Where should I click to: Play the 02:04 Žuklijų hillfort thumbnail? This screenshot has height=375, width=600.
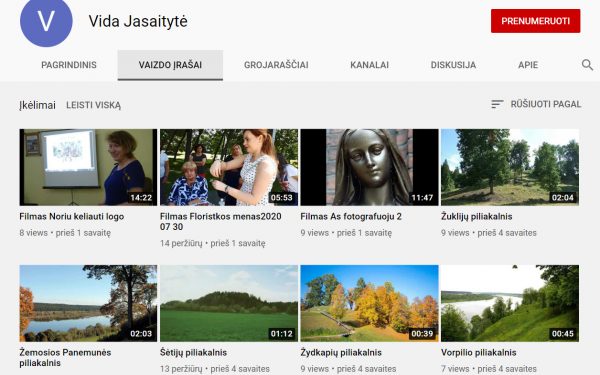pos(510,167)
